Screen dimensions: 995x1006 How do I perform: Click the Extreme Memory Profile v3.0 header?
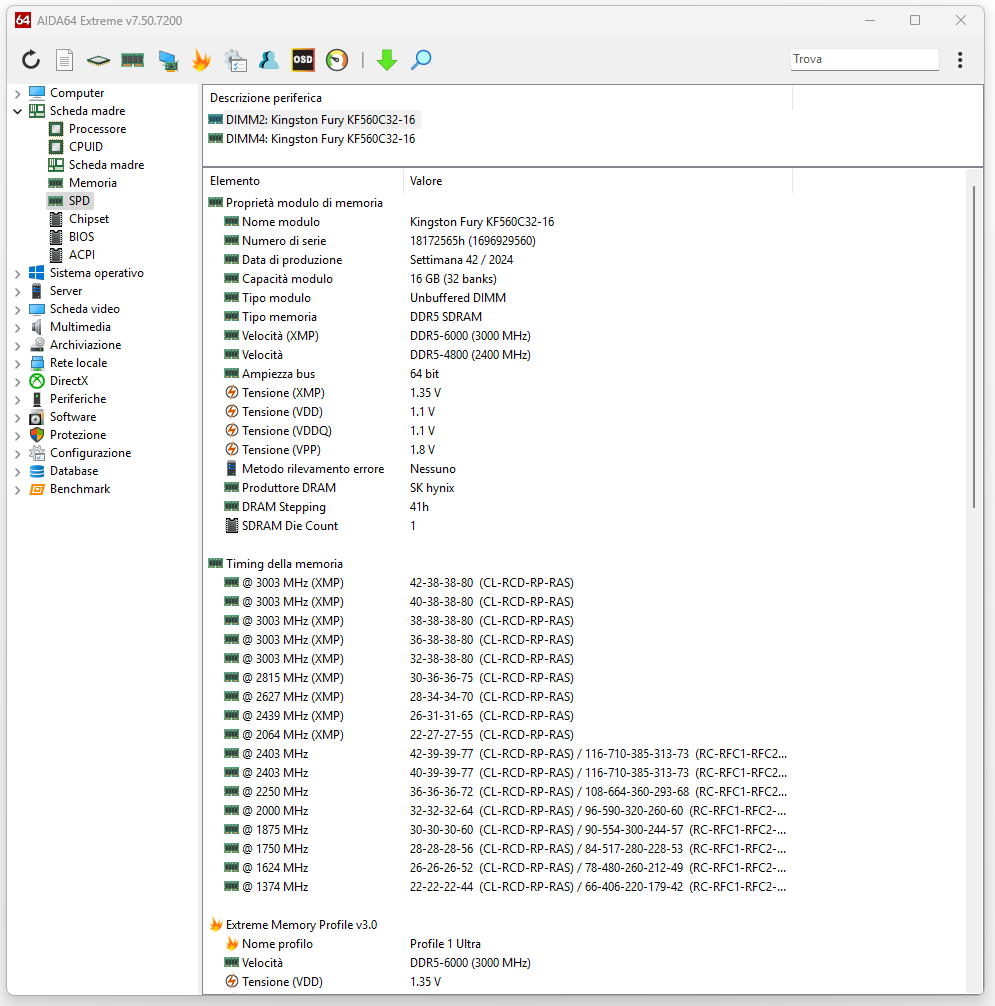tap(302, 925)
